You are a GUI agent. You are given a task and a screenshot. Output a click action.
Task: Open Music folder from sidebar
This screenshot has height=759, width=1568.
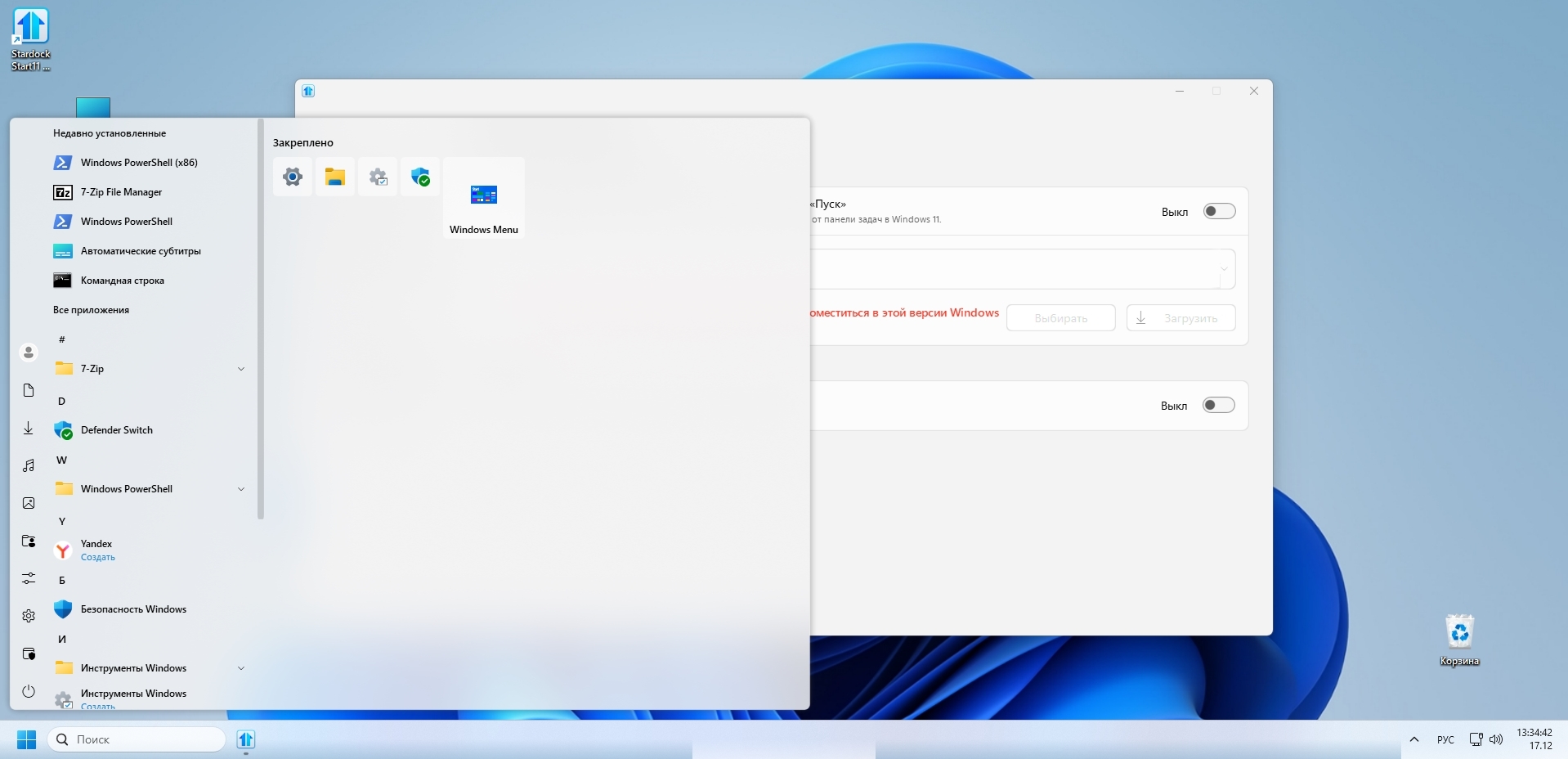29,465
